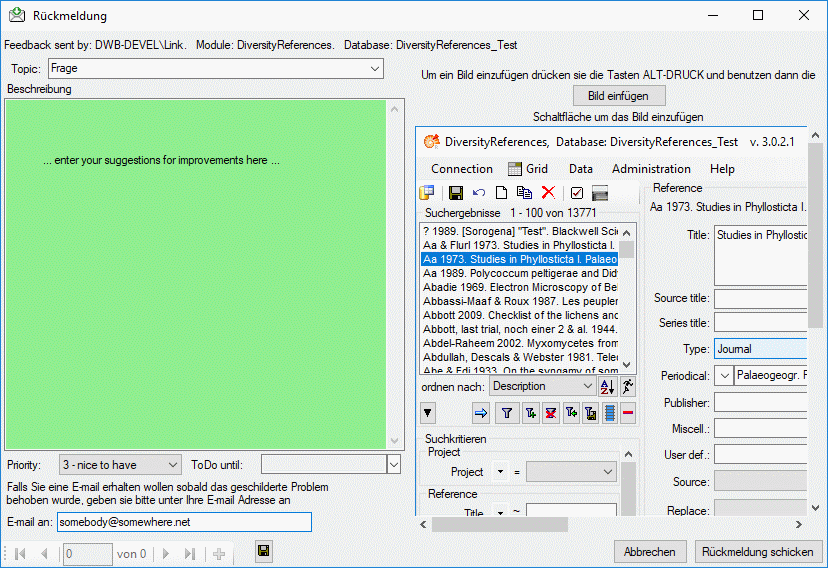Click the running man icon
This screenshot has width=828, height=568.
point(627,386)
